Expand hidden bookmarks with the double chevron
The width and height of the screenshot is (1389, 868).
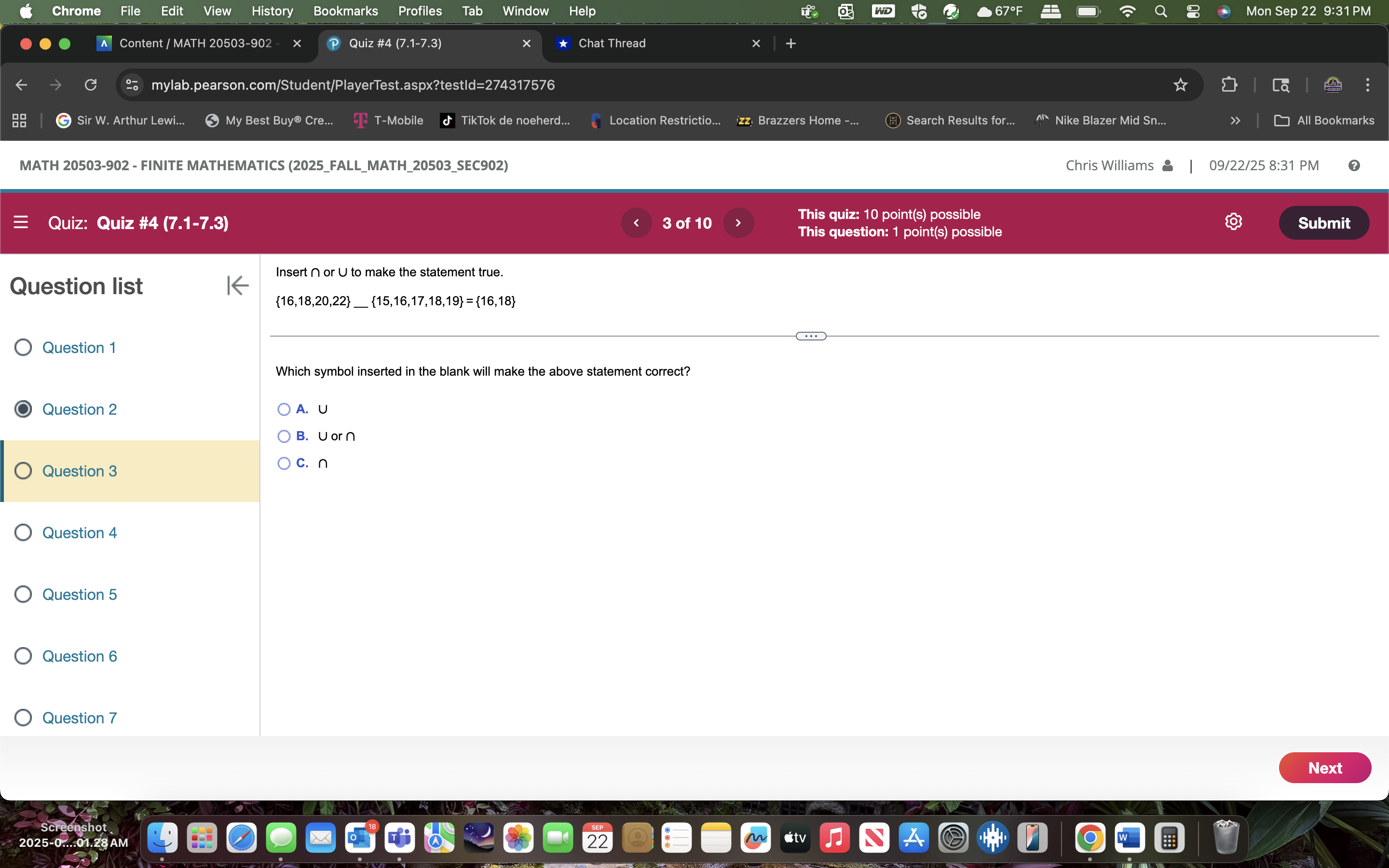(x=1235, y=120)
